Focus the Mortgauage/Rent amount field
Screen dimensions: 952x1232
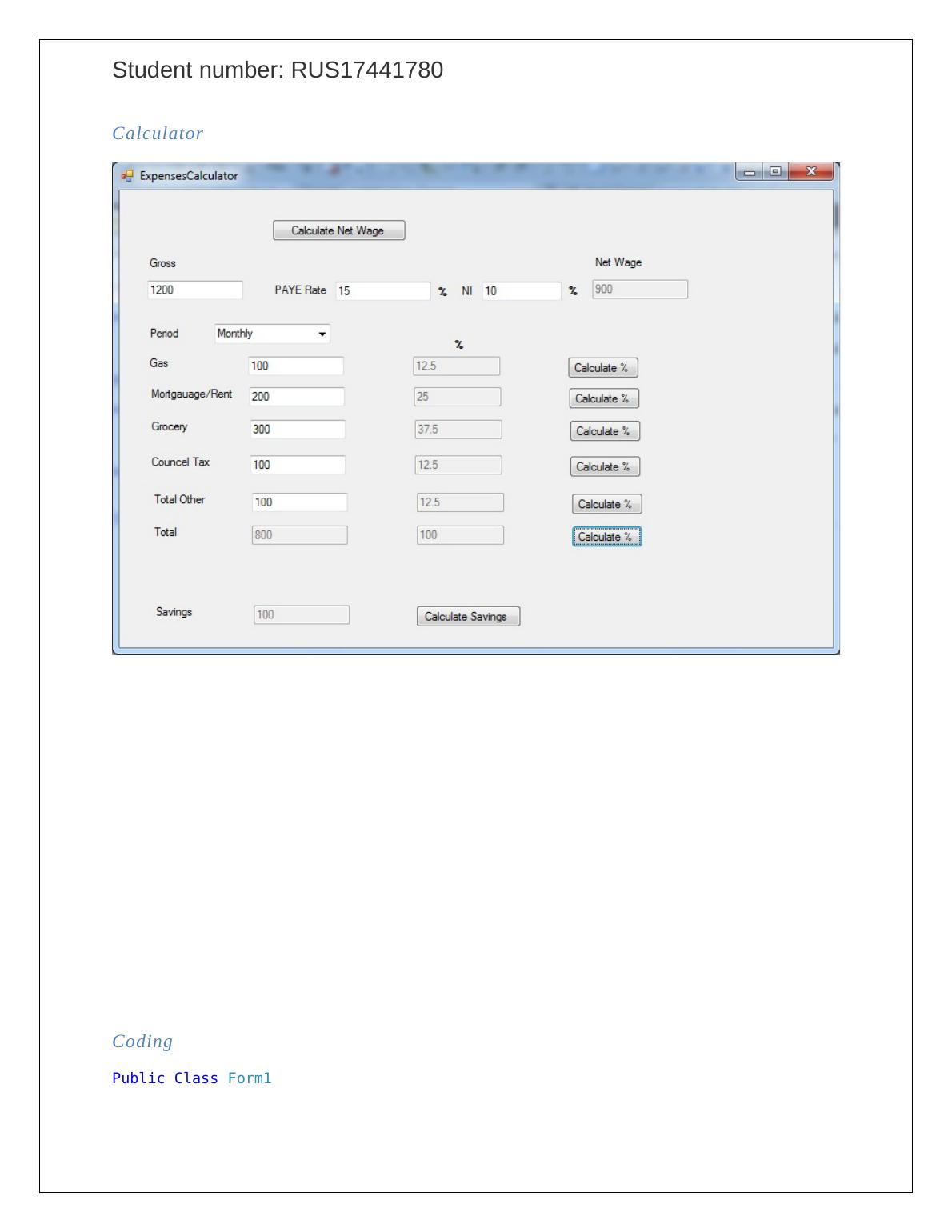(296, 397)
